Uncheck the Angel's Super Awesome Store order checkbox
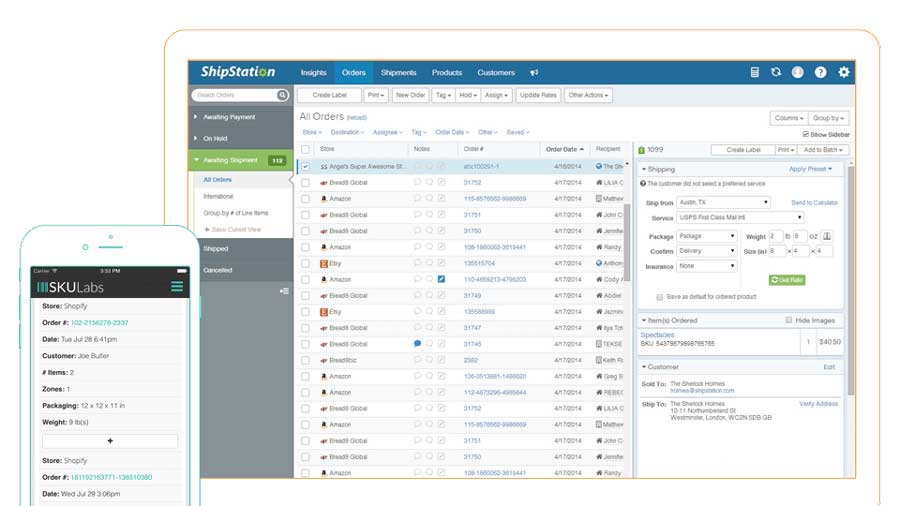The height and width of the screenshot is (506, 900). [305, 166]
